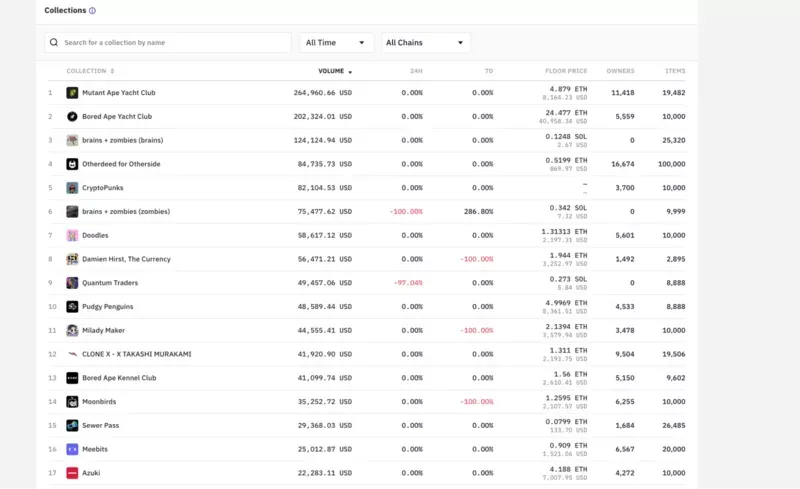Click floor price 4.188 ETH
This screenshot has width=800, height=489.
tap(568, 469)
